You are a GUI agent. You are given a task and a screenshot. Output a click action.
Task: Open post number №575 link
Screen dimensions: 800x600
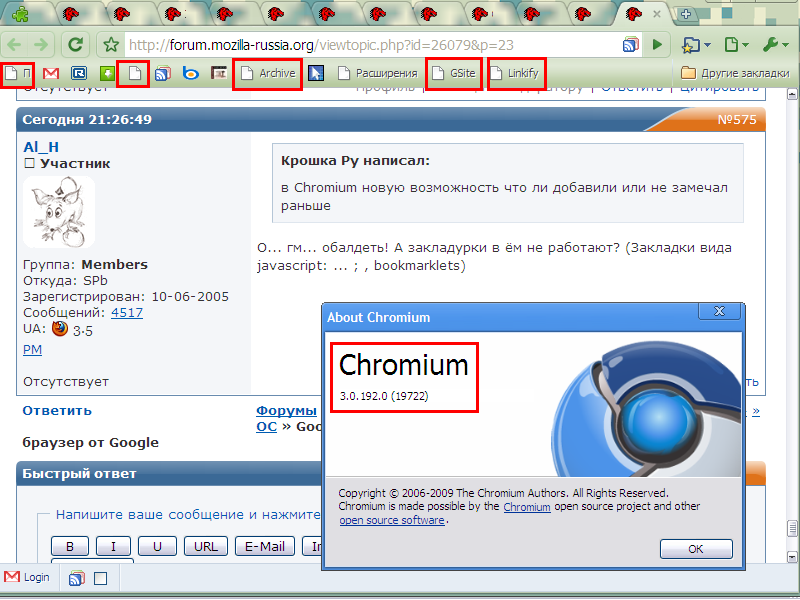click(737, 119)
